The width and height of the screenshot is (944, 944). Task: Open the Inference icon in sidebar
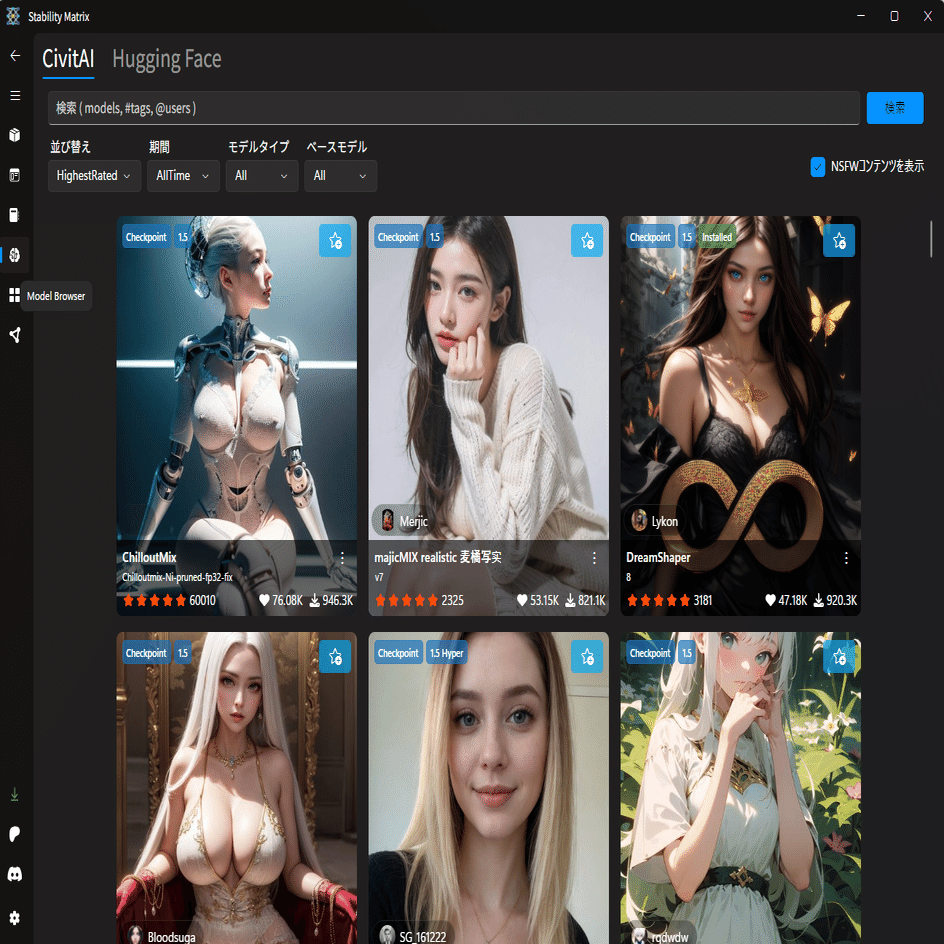point(15,175)
